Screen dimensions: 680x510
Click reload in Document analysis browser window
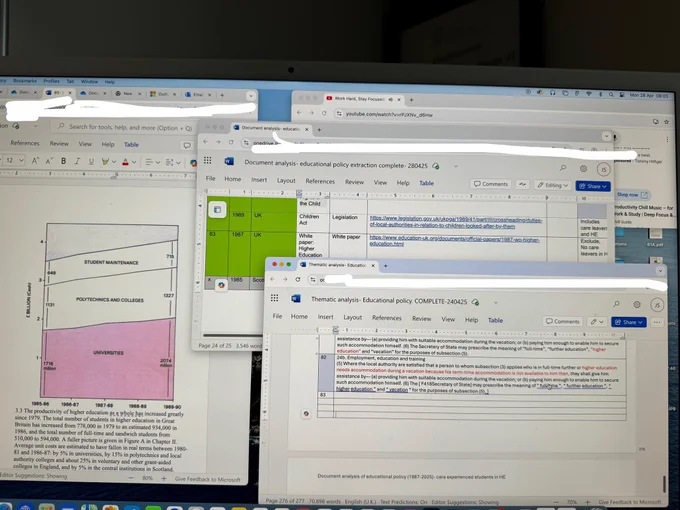[231, 142]
